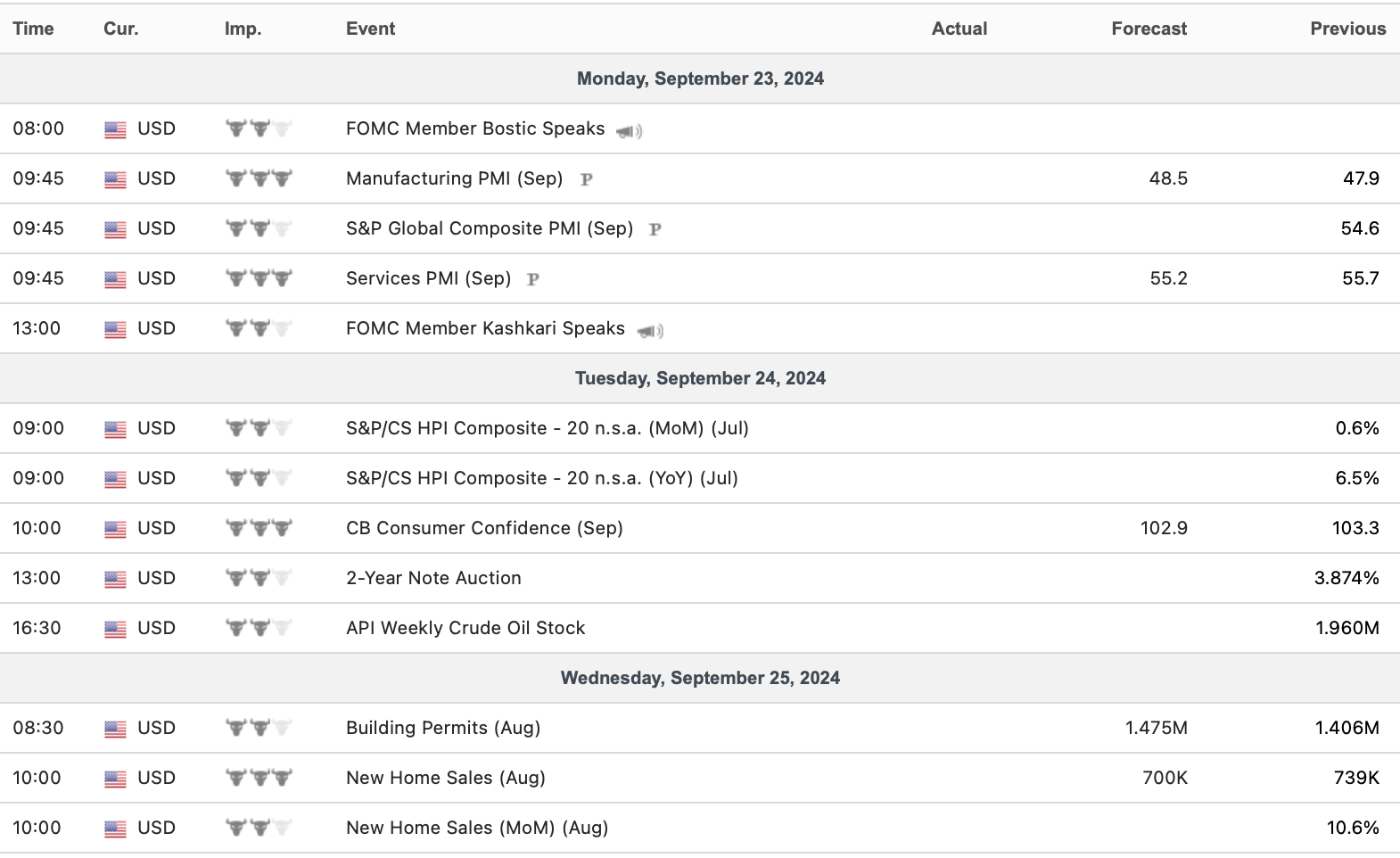
Task: Click the Forecast column header
Action: click(1149, 29)
